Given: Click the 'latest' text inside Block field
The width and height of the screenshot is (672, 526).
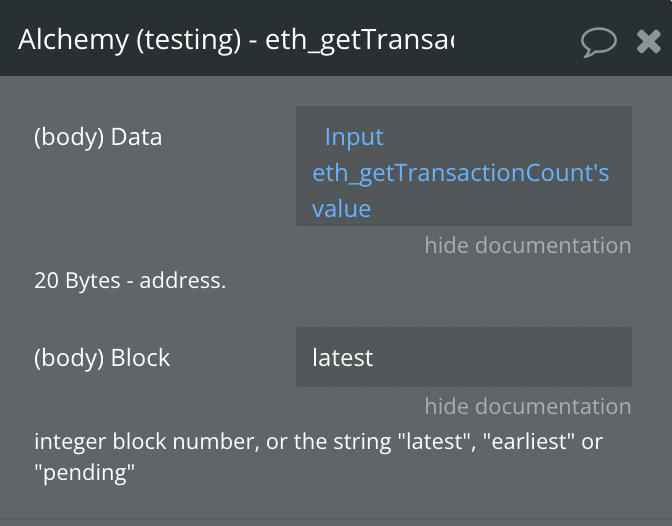Looking at the screenshot, I should pyautogui.click(x=342, y=357).
